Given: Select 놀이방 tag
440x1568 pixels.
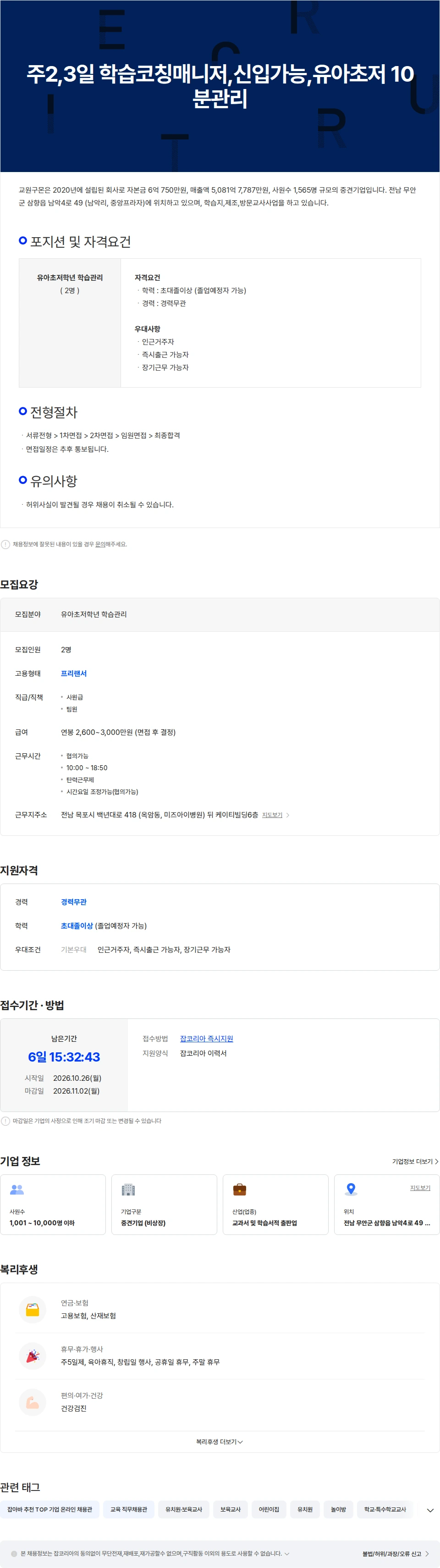Looking at the screenshot, I should pyautogui.click(x=339, y=1510).
